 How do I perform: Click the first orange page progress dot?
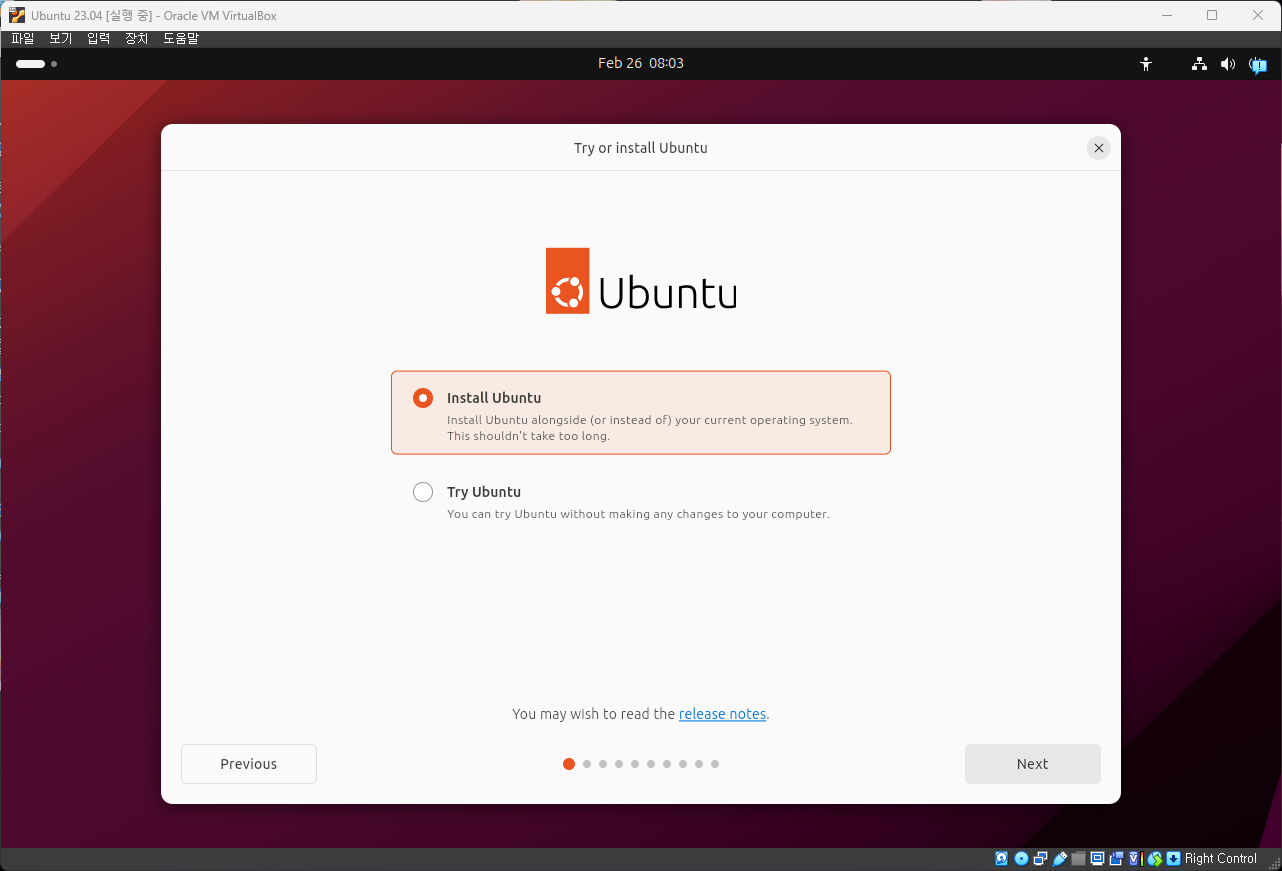pos(569,764)
